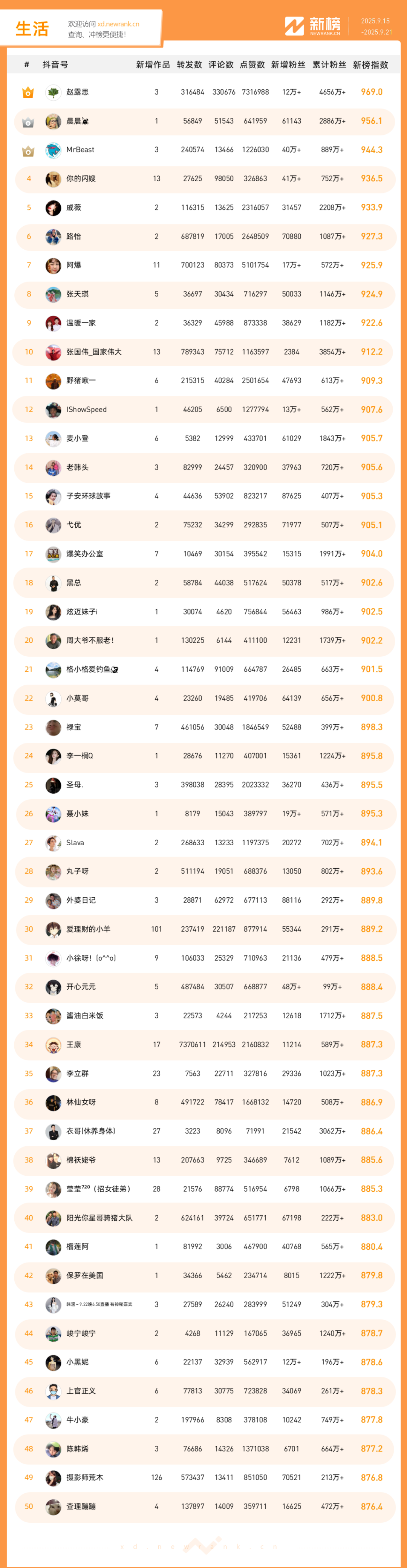Click the silver crown rank-two icon
The height and width of the screenshot is (1568, 407).
tap(28, 122)
